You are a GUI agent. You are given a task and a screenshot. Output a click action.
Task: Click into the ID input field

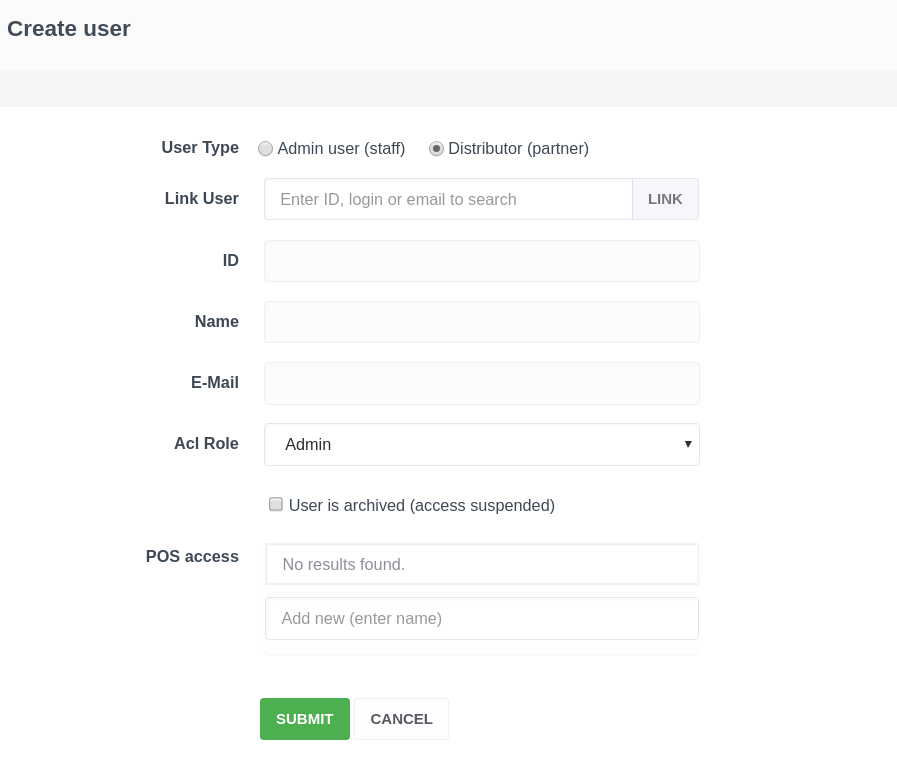[x=481, y=261]
